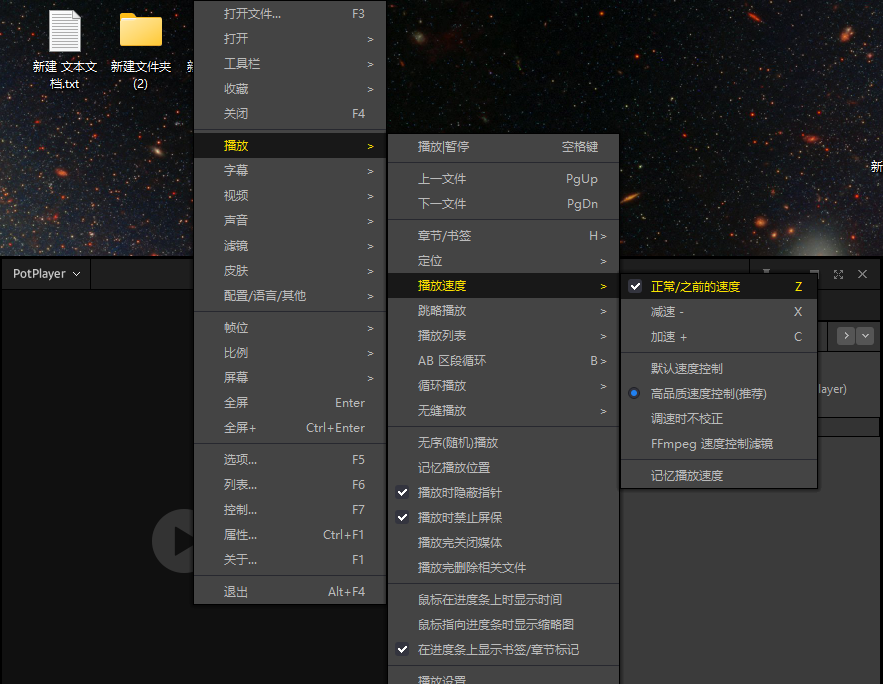Choose 上一文件 menu entry
The width and height of the screenshot is (883, 684).
(x=503, y=179)
